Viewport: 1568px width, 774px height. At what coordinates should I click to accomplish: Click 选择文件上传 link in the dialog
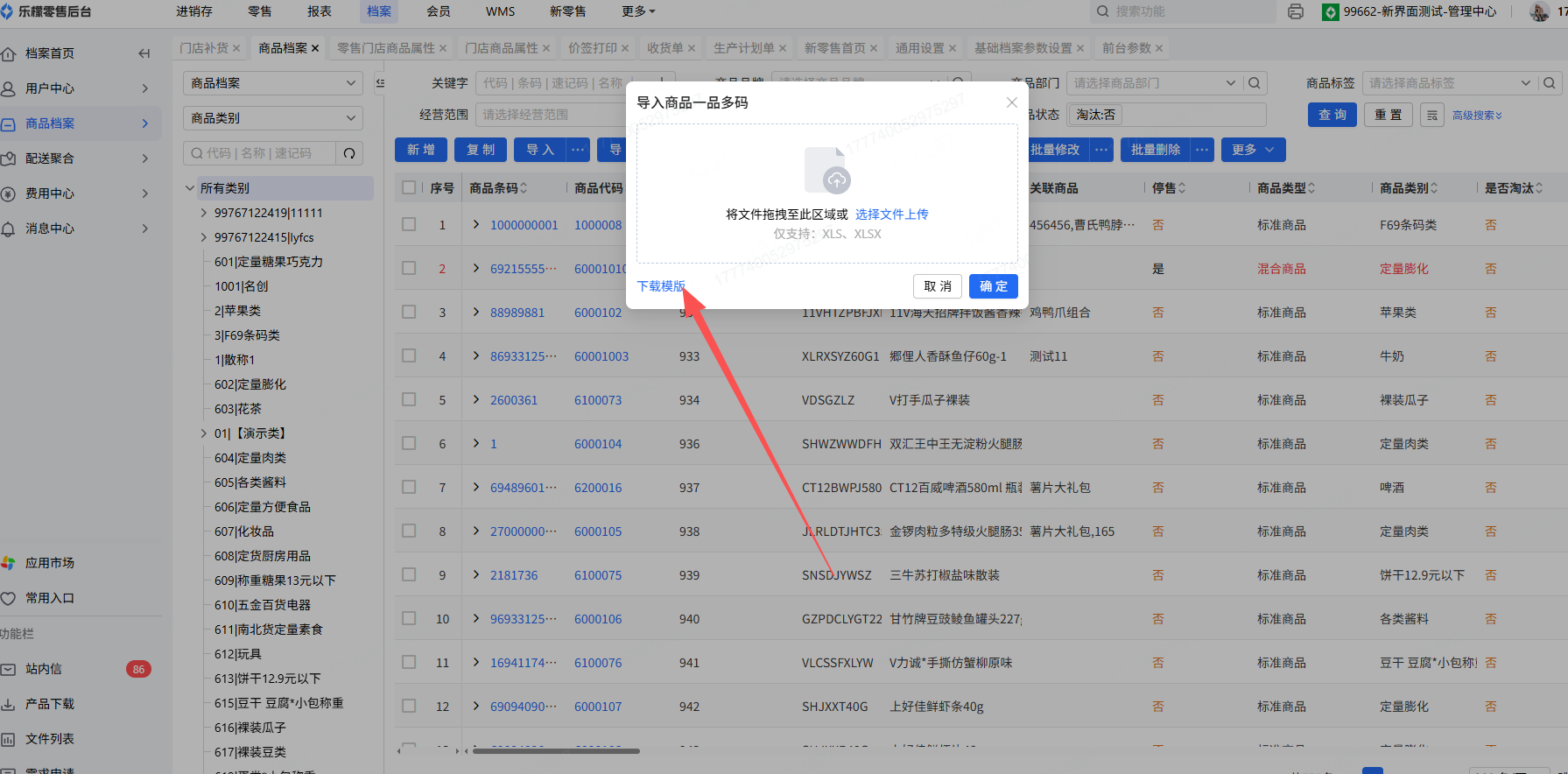892,215
